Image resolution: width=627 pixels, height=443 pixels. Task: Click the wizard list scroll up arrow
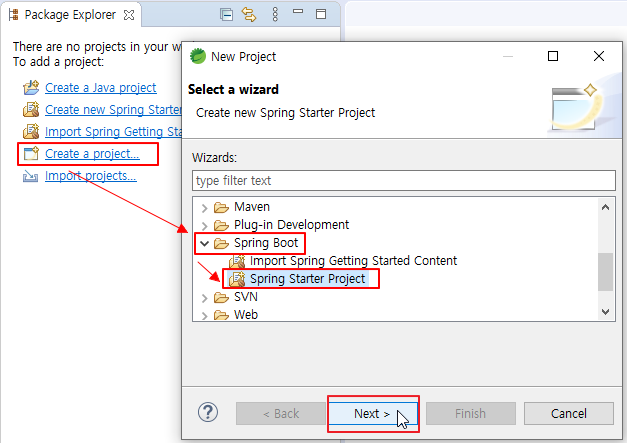605,207
